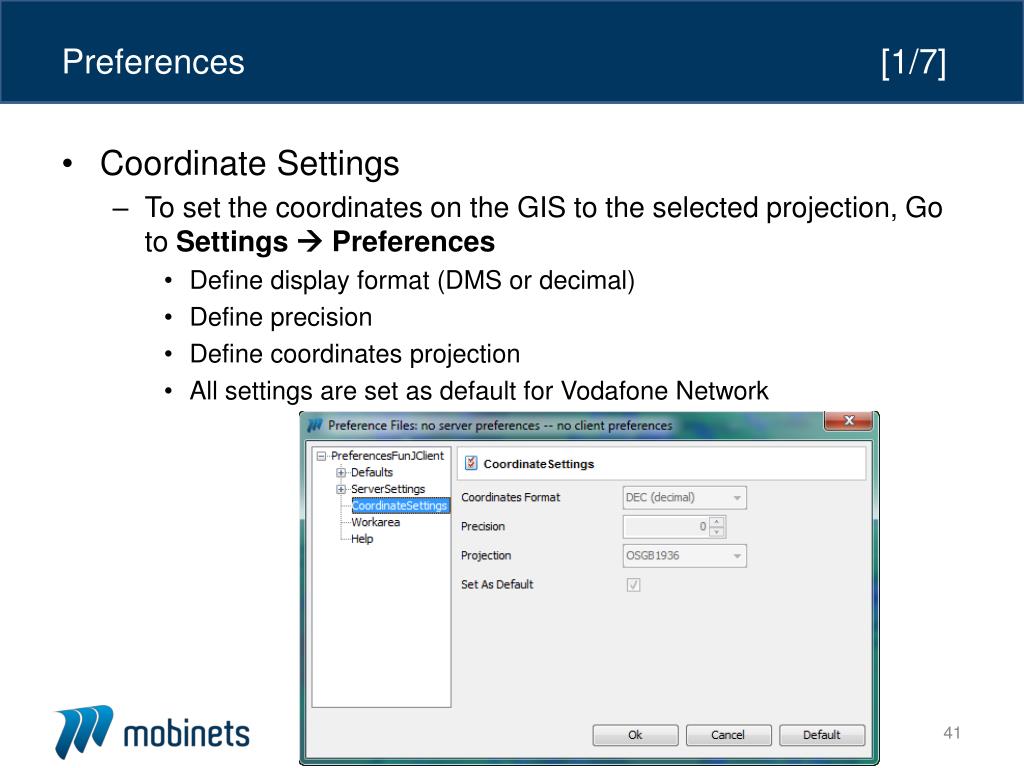Click the CoordinateSettings header icon
The width and height of the screenshot is (1024, 768).
point(471,463)
